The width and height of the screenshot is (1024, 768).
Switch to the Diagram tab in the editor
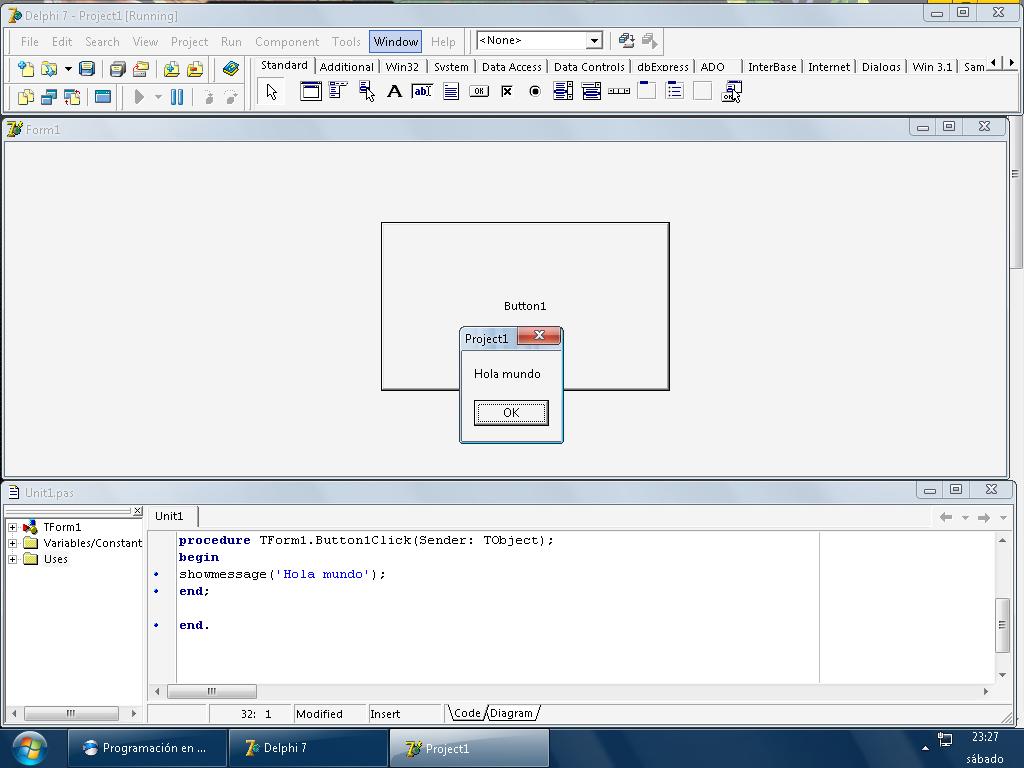pyautogui.click(x=511, y=713)
